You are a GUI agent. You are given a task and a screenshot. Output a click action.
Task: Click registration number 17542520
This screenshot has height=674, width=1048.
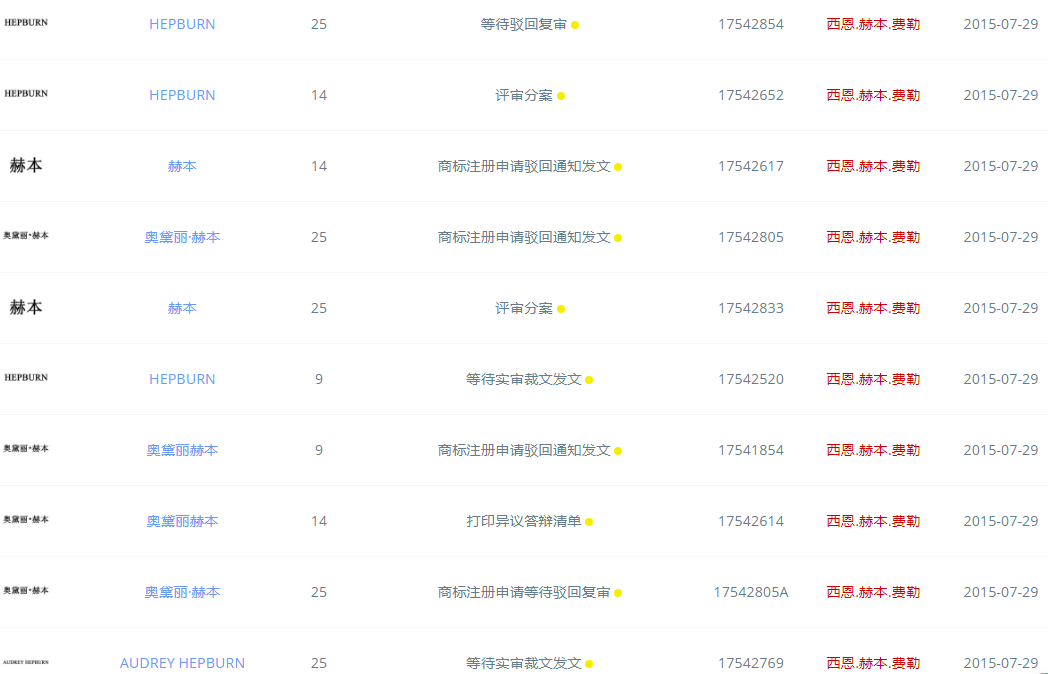click(751, 379)
